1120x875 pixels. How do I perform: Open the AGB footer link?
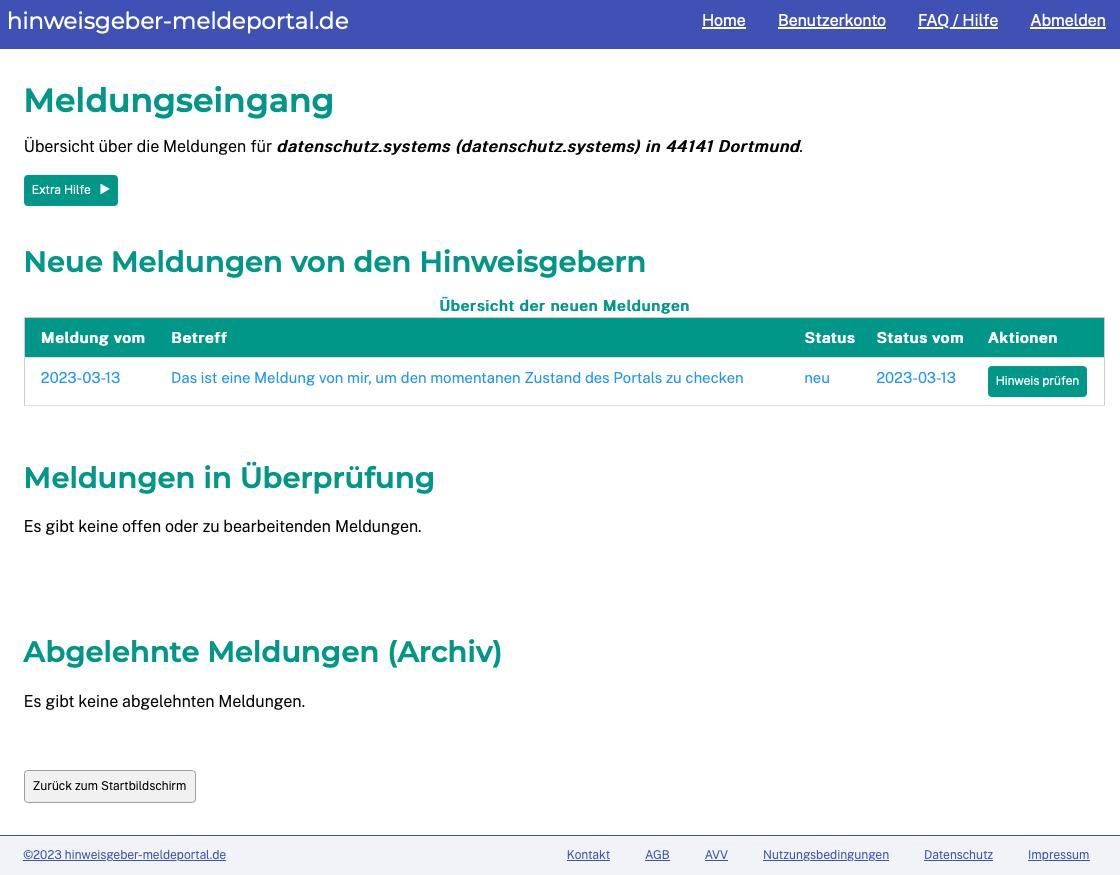[x=657, y=855]
